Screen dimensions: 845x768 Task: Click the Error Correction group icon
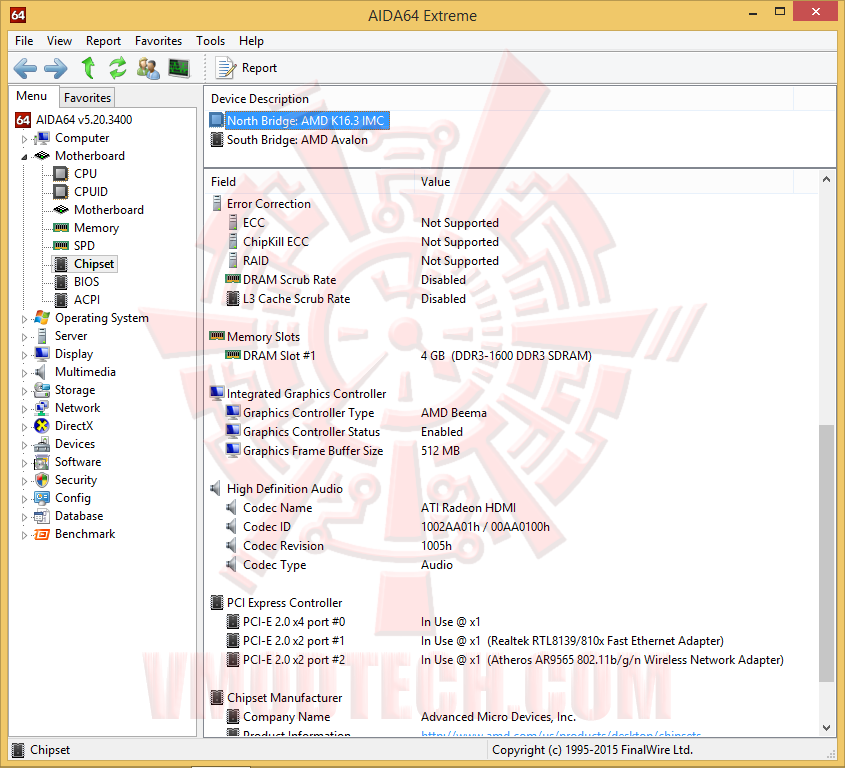pos(217,204)
